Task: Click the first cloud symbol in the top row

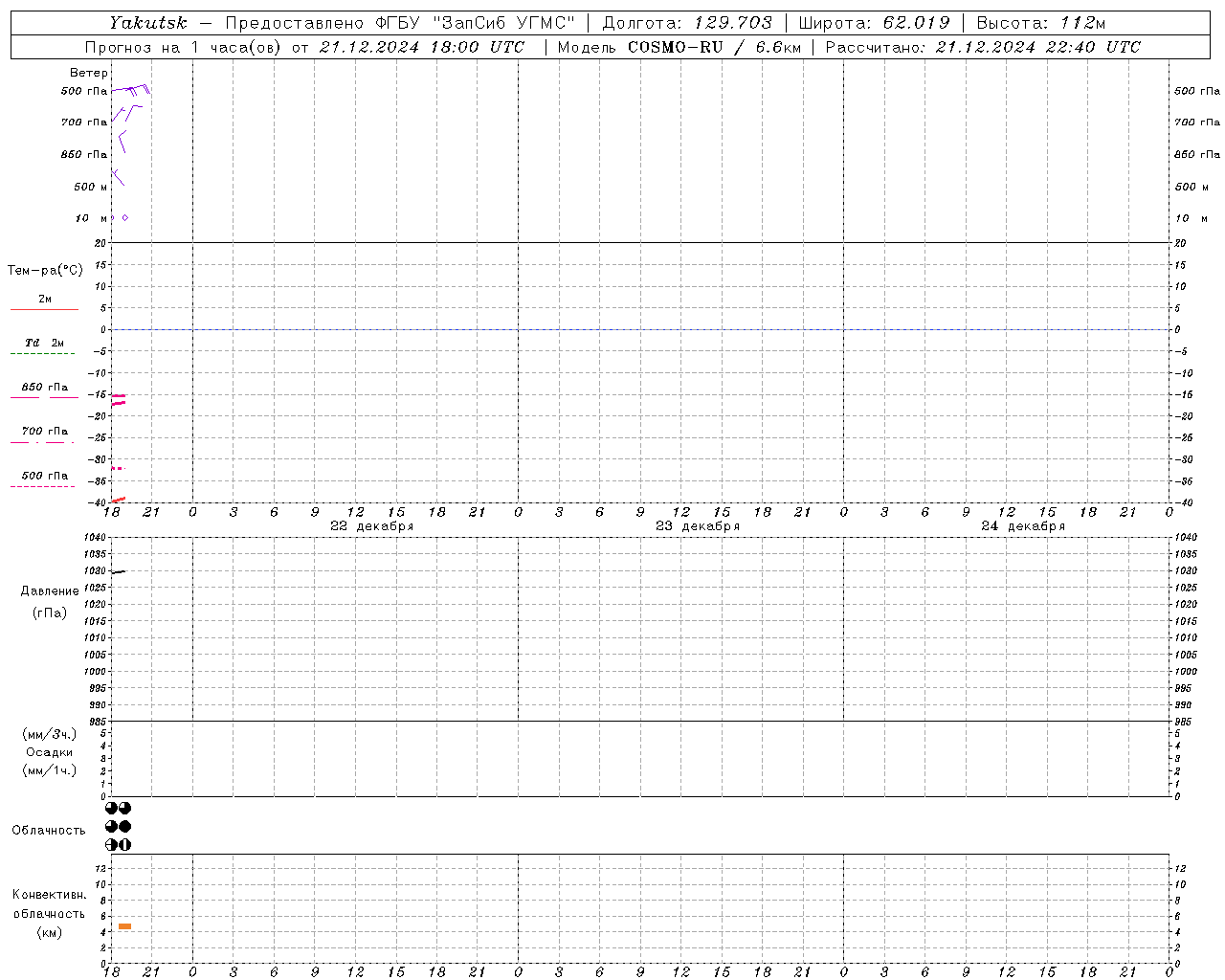Action: click(112, 809)
